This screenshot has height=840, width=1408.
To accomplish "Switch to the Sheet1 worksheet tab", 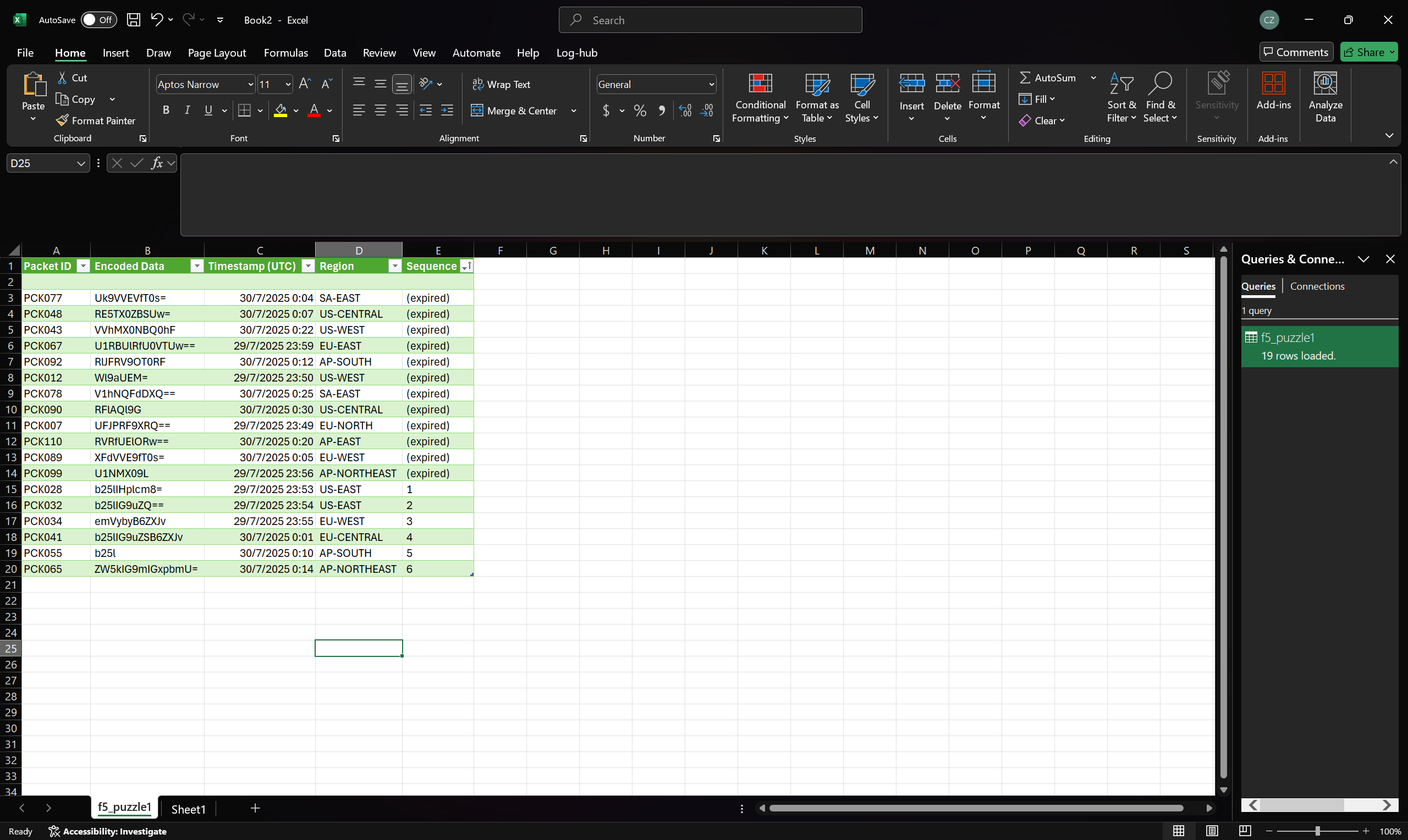I will click(188, 809).
